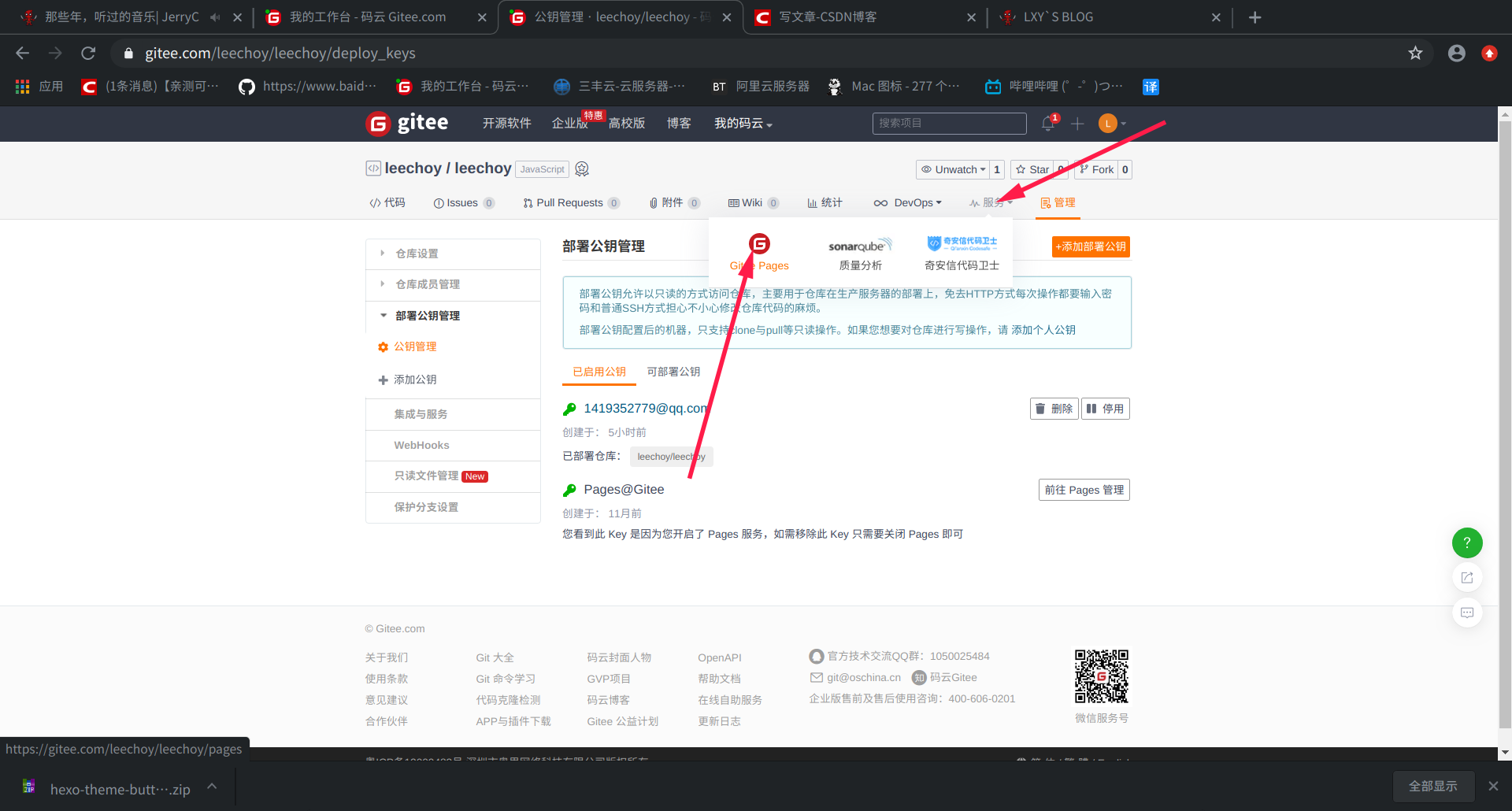Star the leechoy repository

tap(1032, 169)
